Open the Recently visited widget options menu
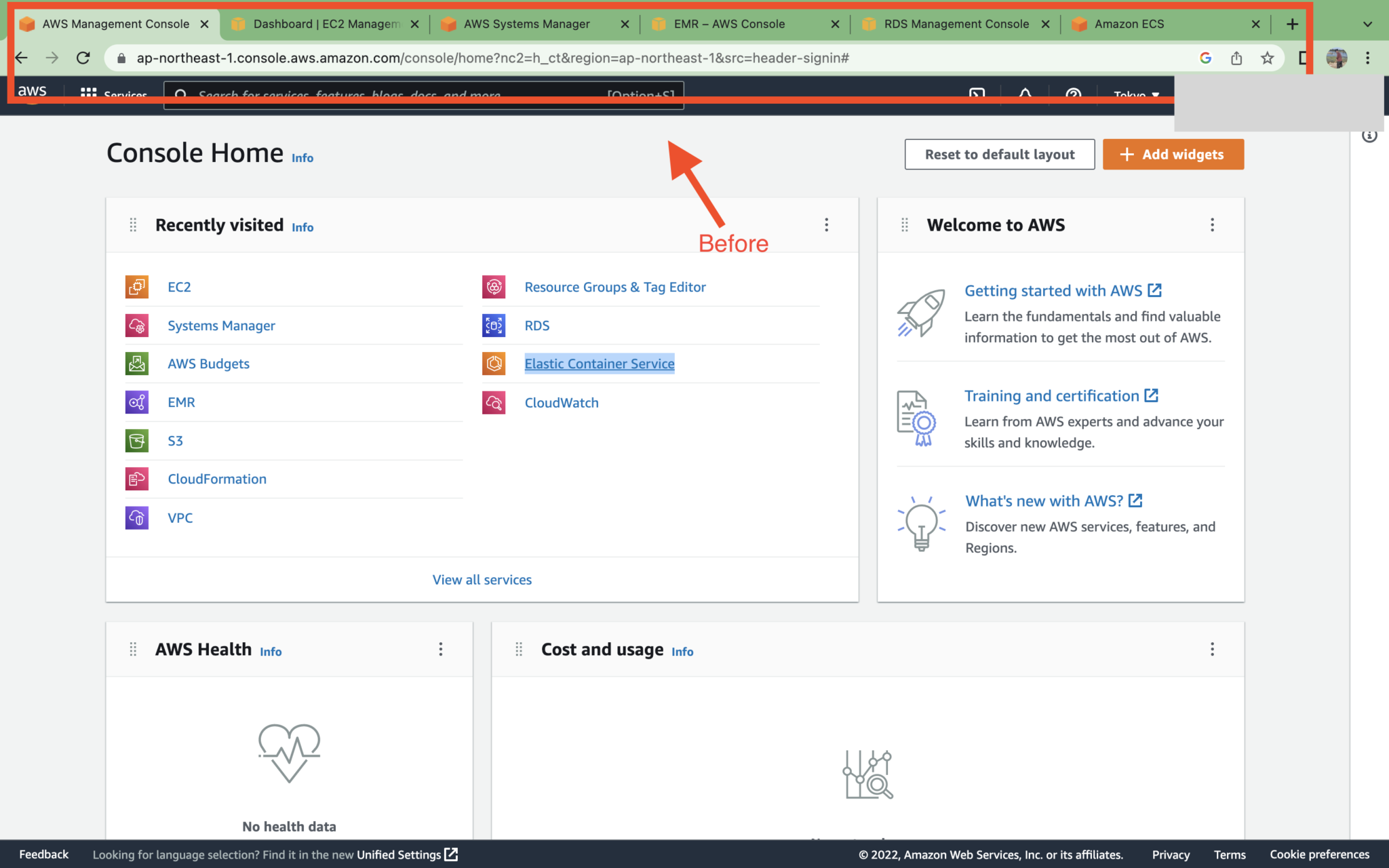 [x=827, y=224]
